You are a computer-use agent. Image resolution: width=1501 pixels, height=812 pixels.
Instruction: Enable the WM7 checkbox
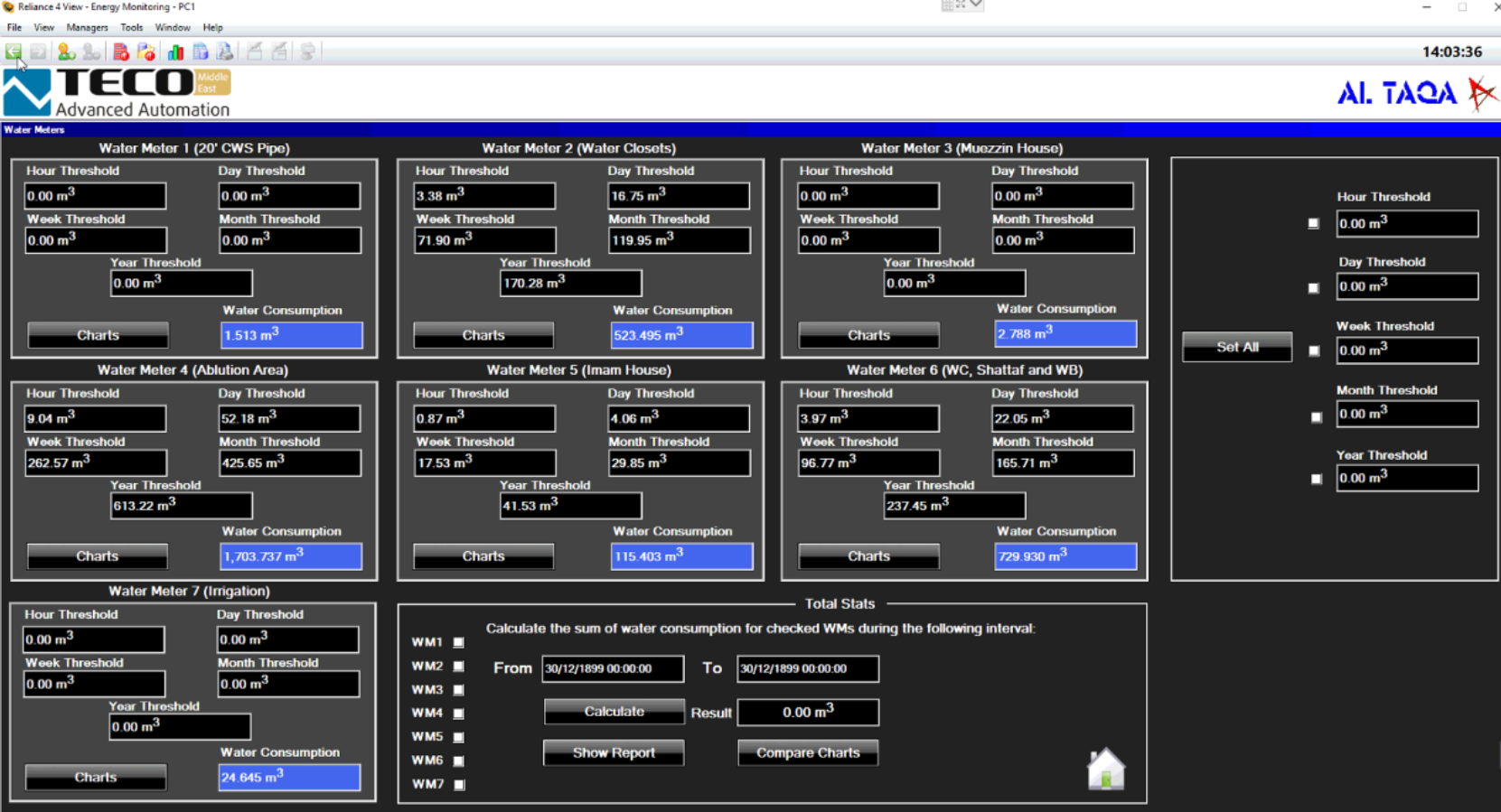tap(459, 785)
